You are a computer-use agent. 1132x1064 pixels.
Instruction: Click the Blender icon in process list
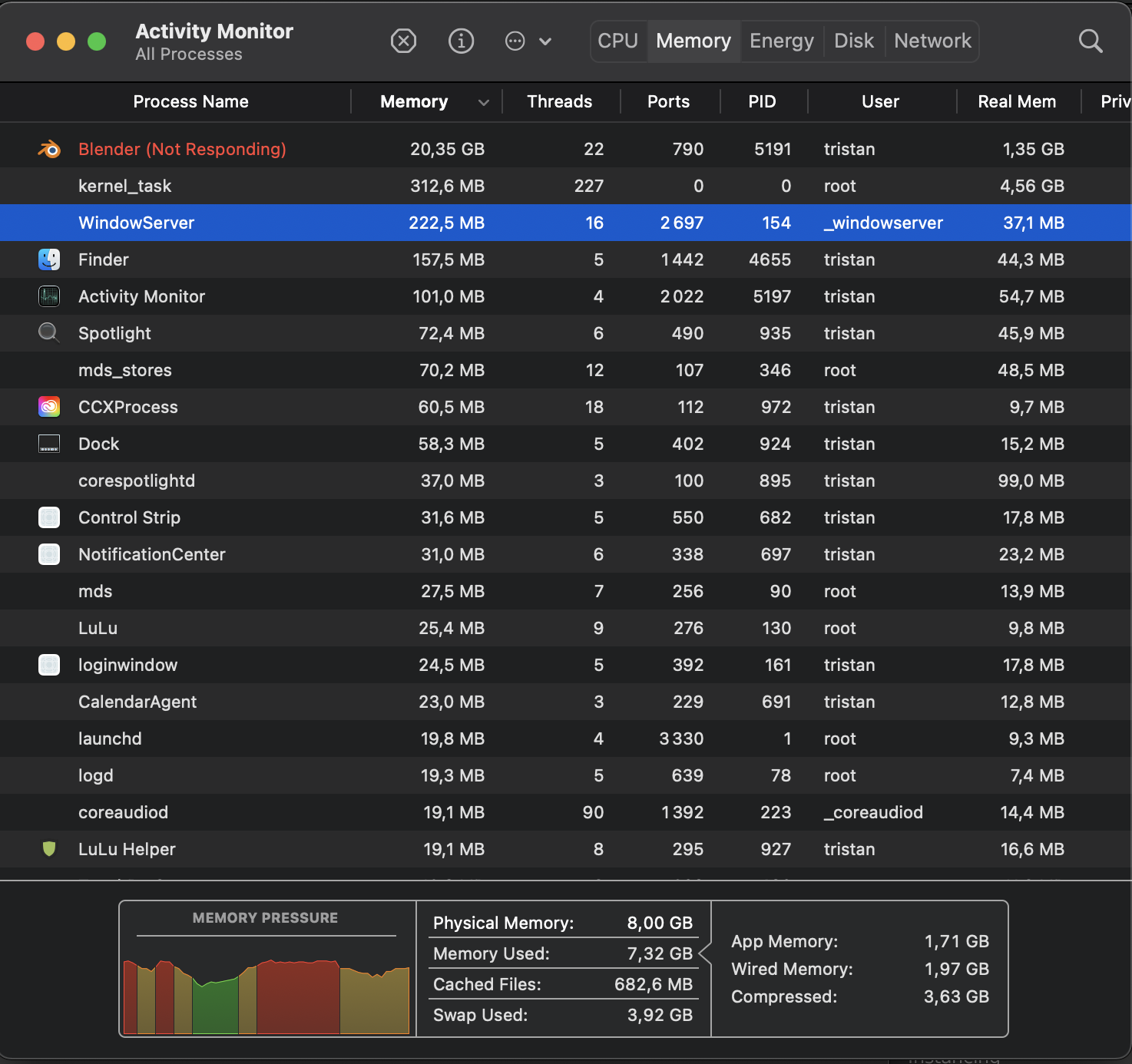[x=49, y=149]
